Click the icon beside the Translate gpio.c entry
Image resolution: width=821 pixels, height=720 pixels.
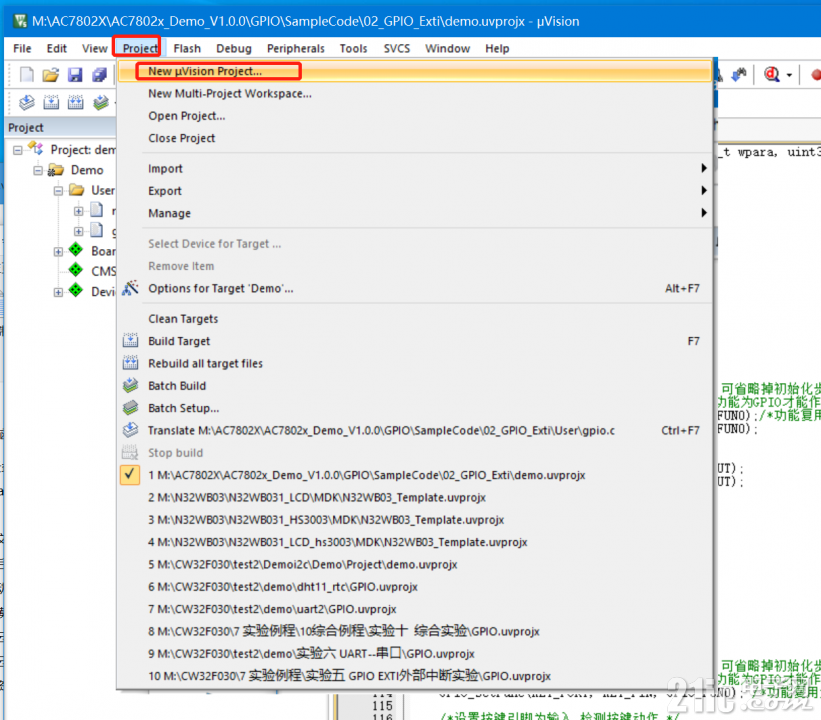130,430
